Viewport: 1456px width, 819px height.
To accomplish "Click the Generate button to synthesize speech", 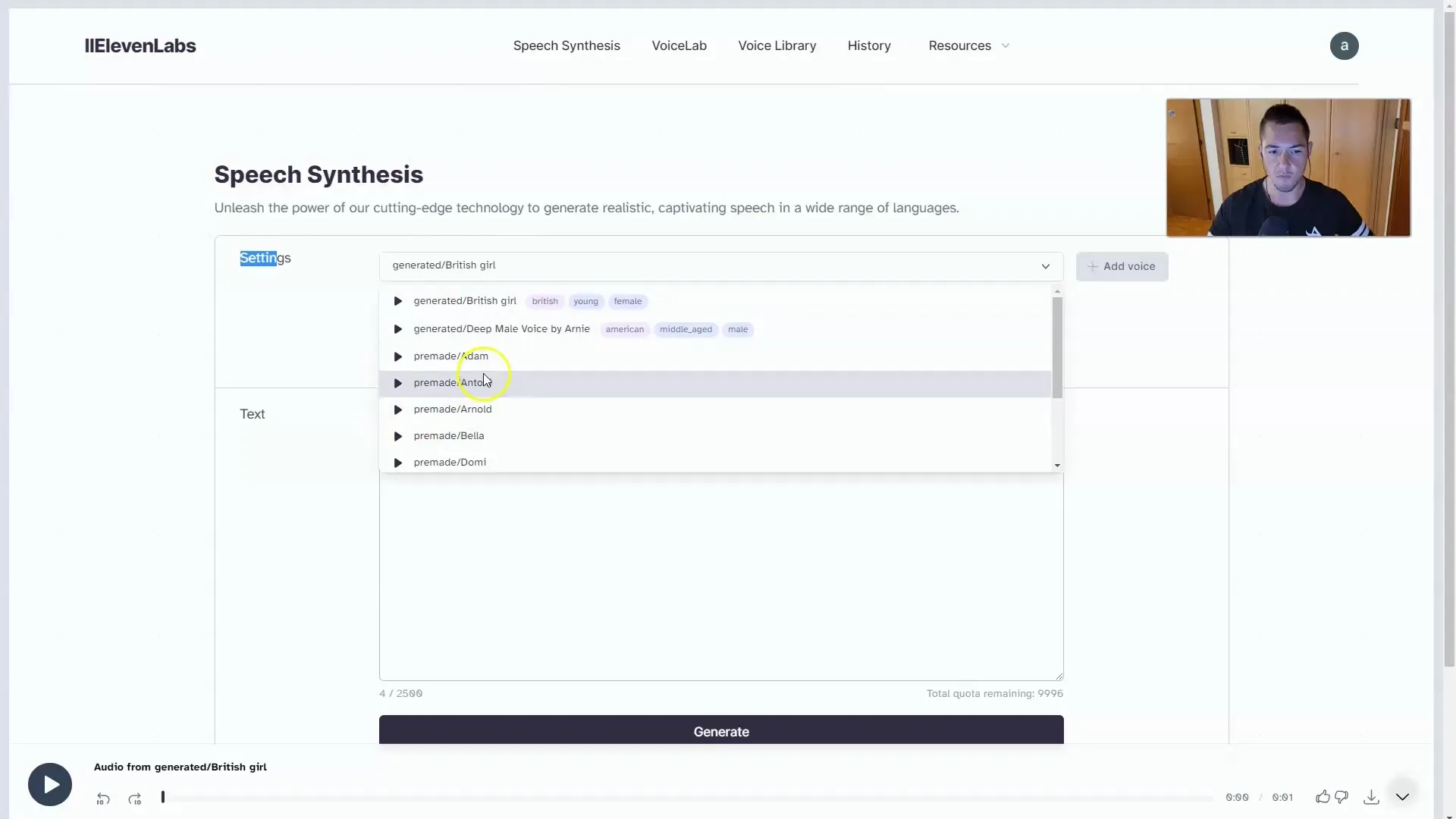I will [721, 731].
